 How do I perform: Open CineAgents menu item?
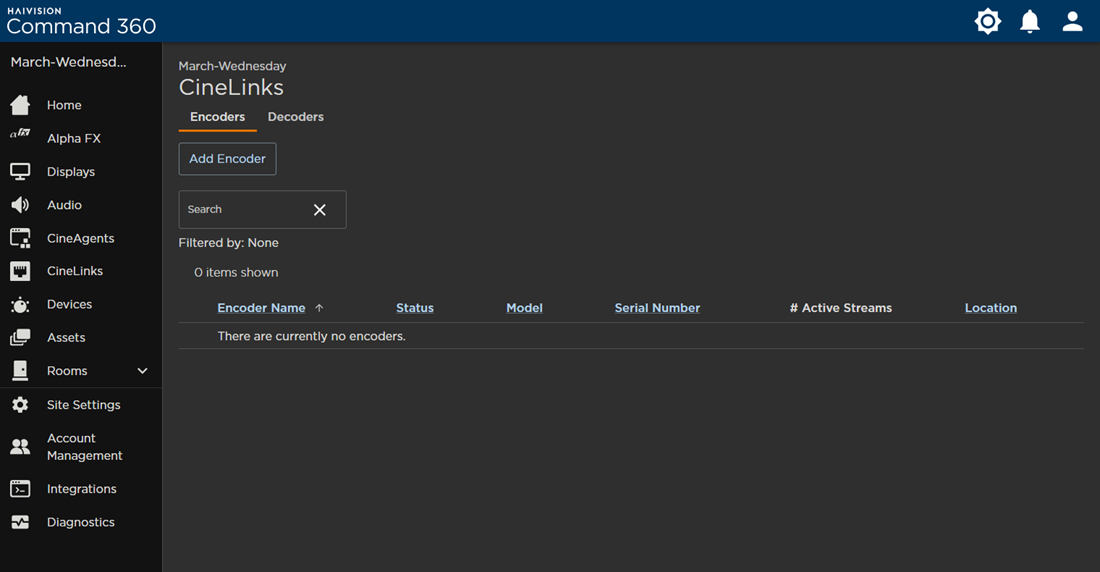(x=81, y=238)
